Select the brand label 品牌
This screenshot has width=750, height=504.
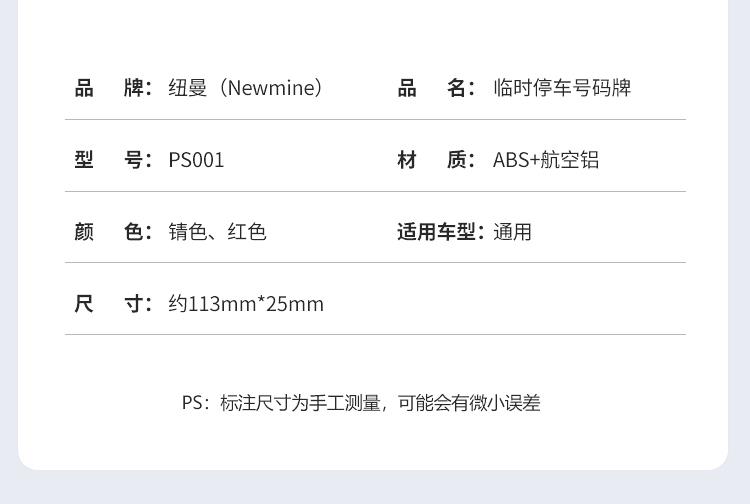(x=113, y=88)
